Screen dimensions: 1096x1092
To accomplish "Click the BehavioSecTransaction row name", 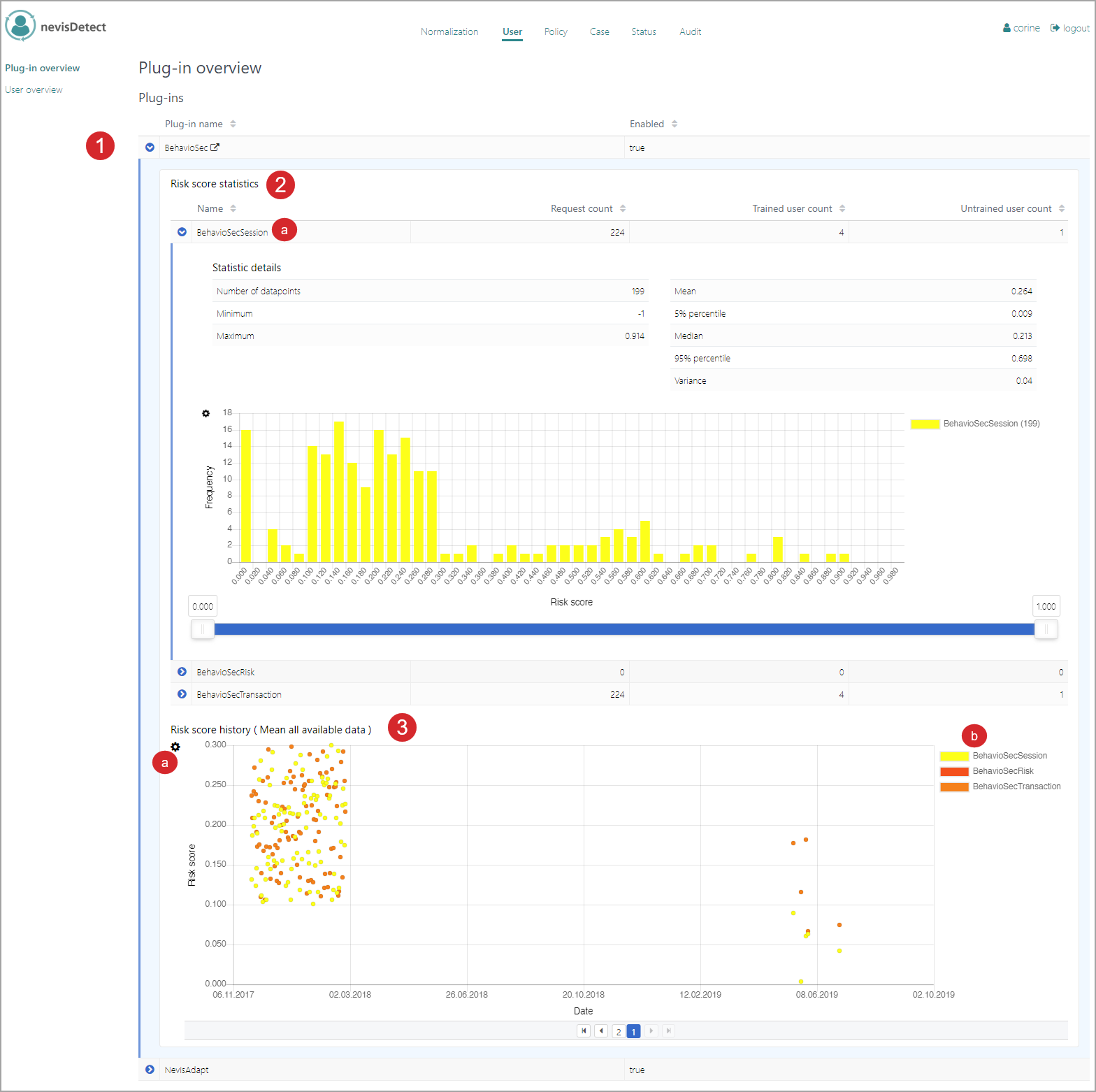I will tap(239, 694).
